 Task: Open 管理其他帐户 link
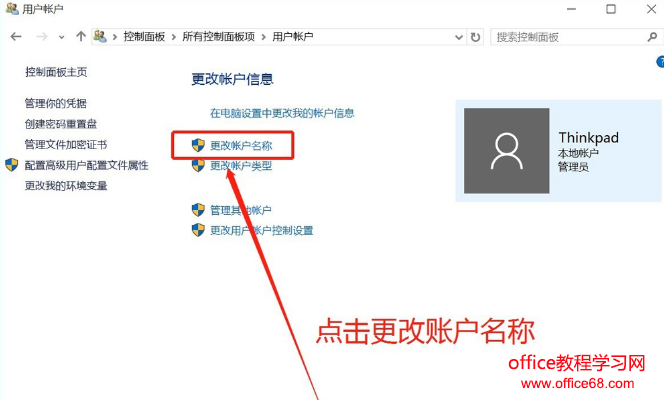coord(241,210)
